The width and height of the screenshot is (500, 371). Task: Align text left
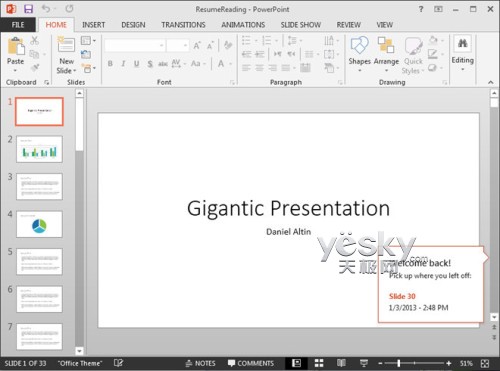point(246,68)
